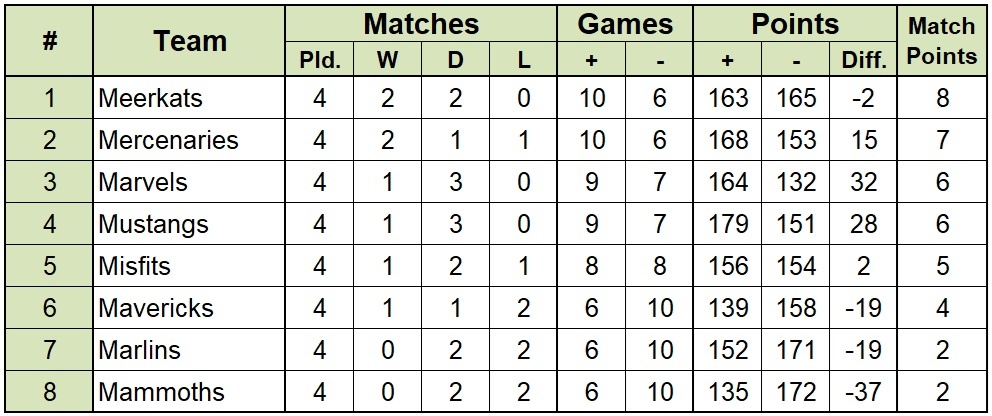Click the Matches group header

pyautogui.click(x=421, y=24)
